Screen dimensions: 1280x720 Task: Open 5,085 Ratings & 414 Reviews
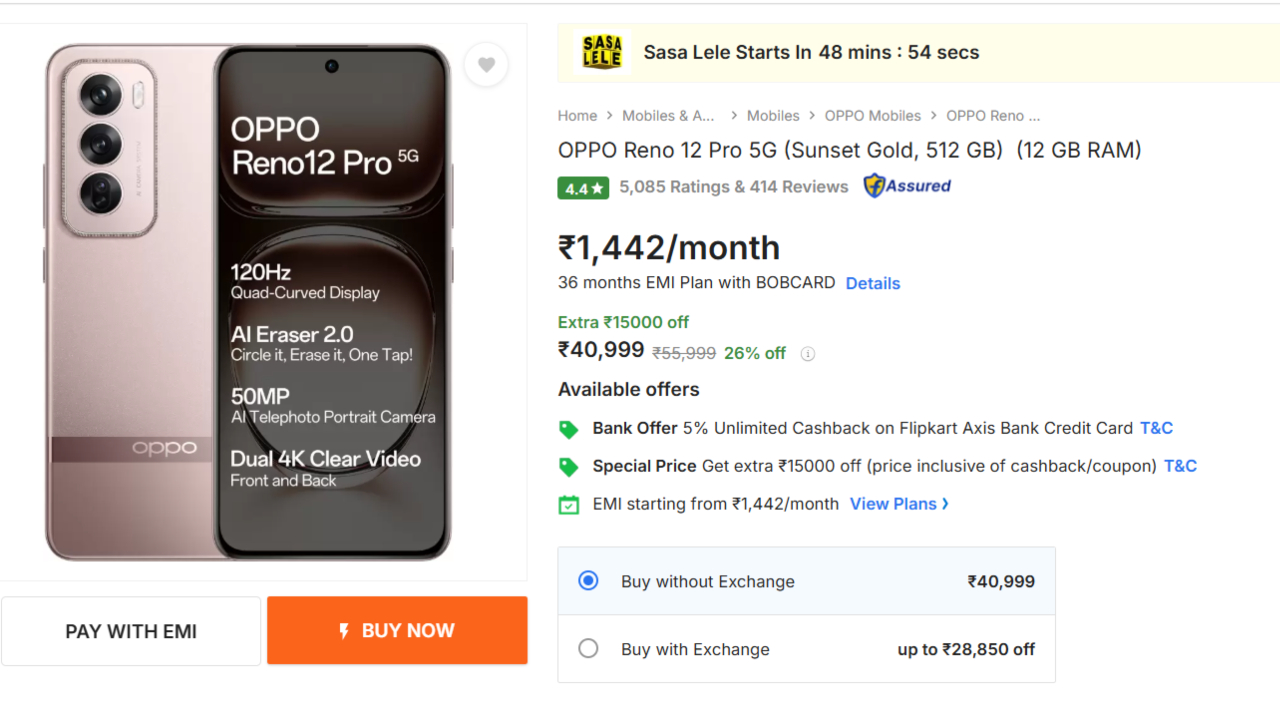[x=733, y=186]
